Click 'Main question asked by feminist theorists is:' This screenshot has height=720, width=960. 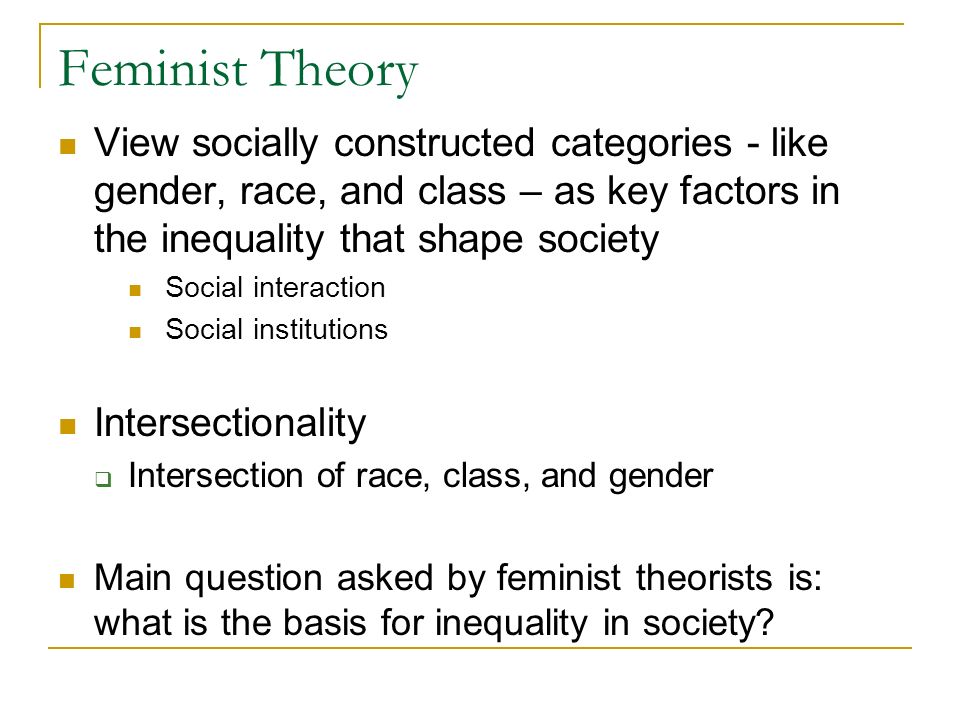458,579
